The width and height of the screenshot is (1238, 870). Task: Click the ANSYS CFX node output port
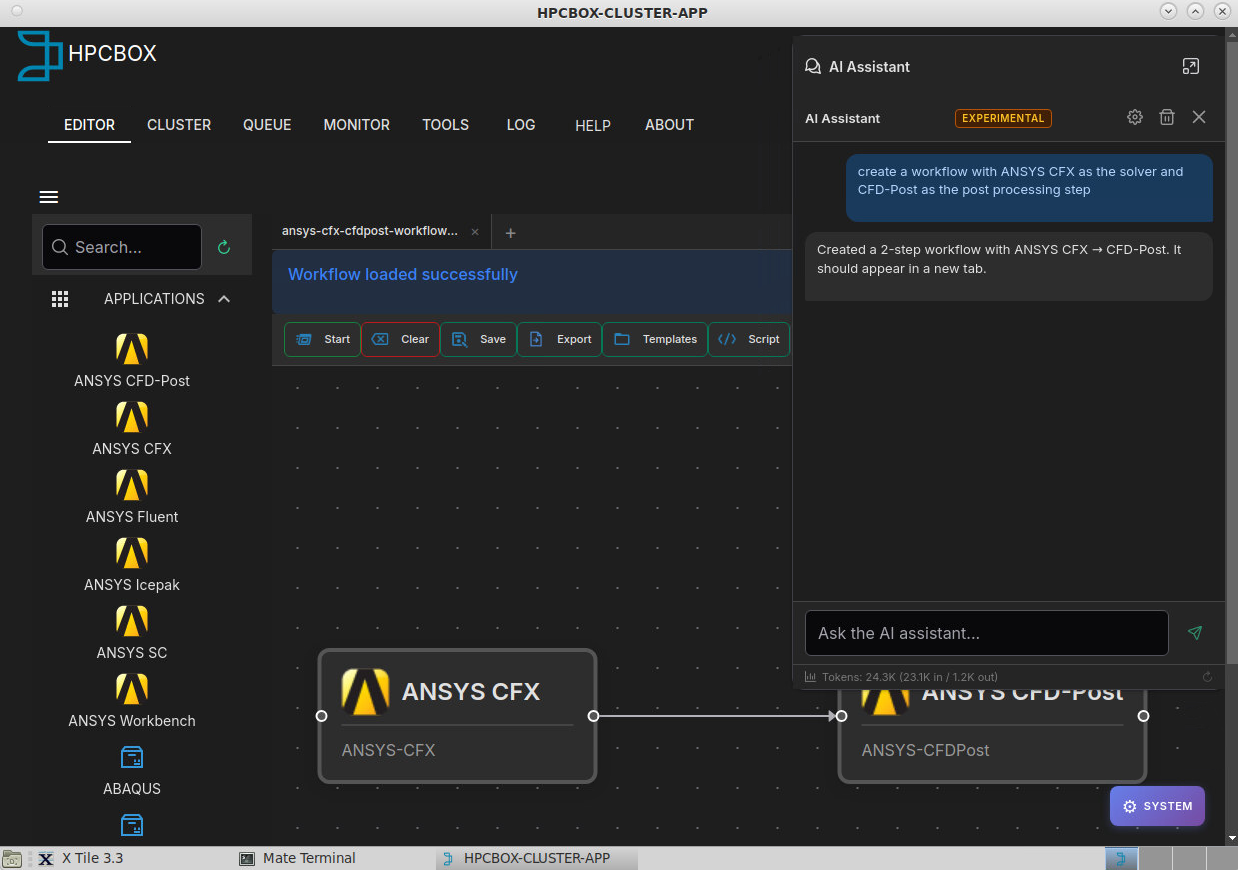click(x=593, y=716)
